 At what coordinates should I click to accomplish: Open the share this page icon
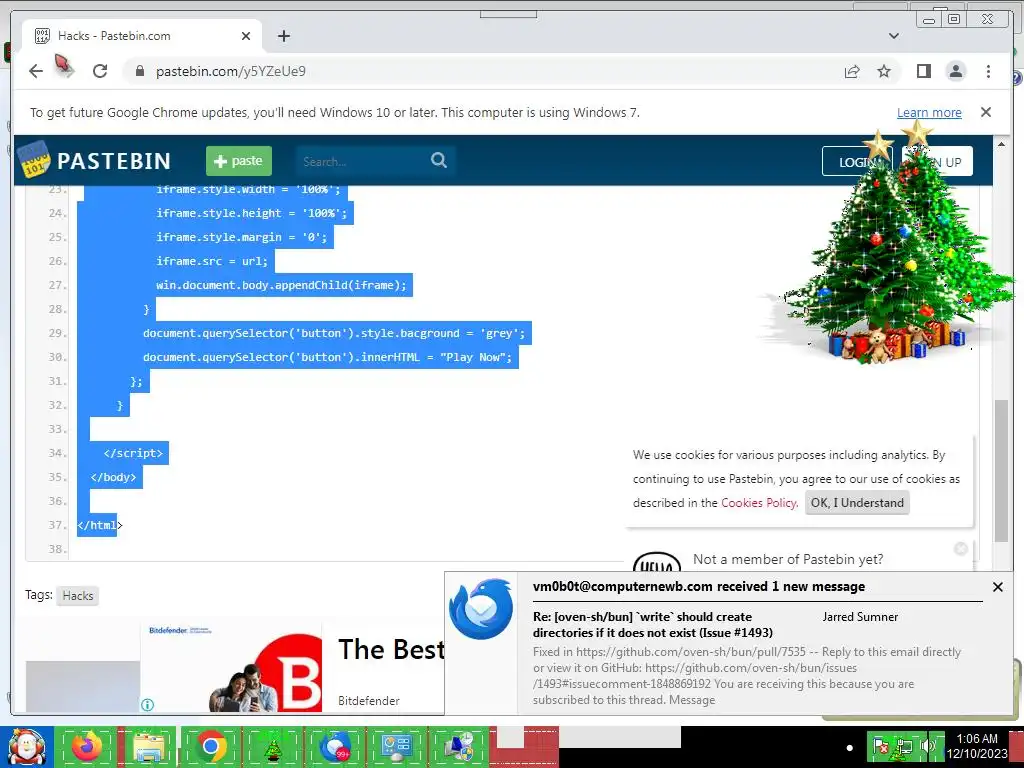[852, 71]
